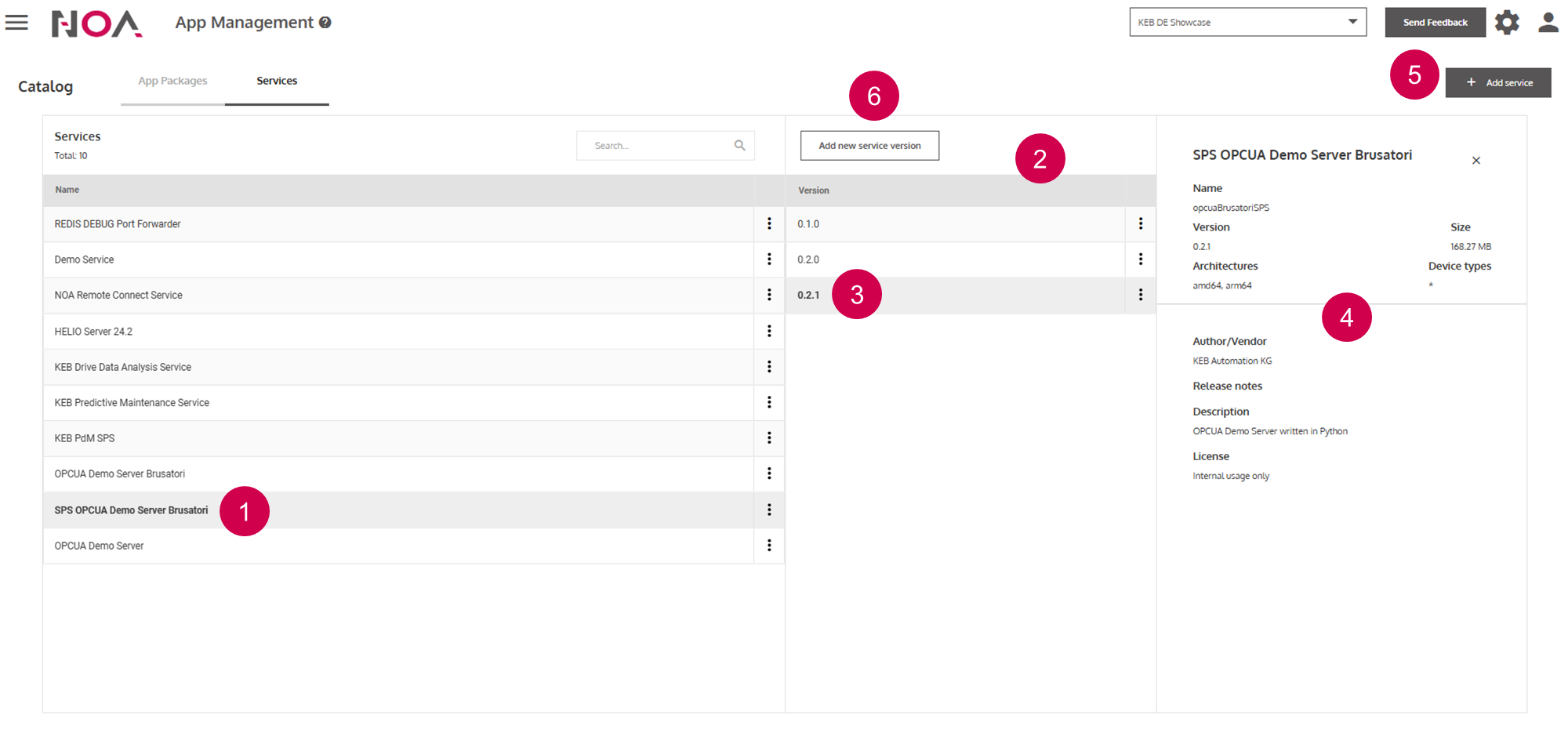Open options menu for REDIS DEBUG Port Forwarder
Viewport: 1568px width, 733px height.
(x=769, y=224)
